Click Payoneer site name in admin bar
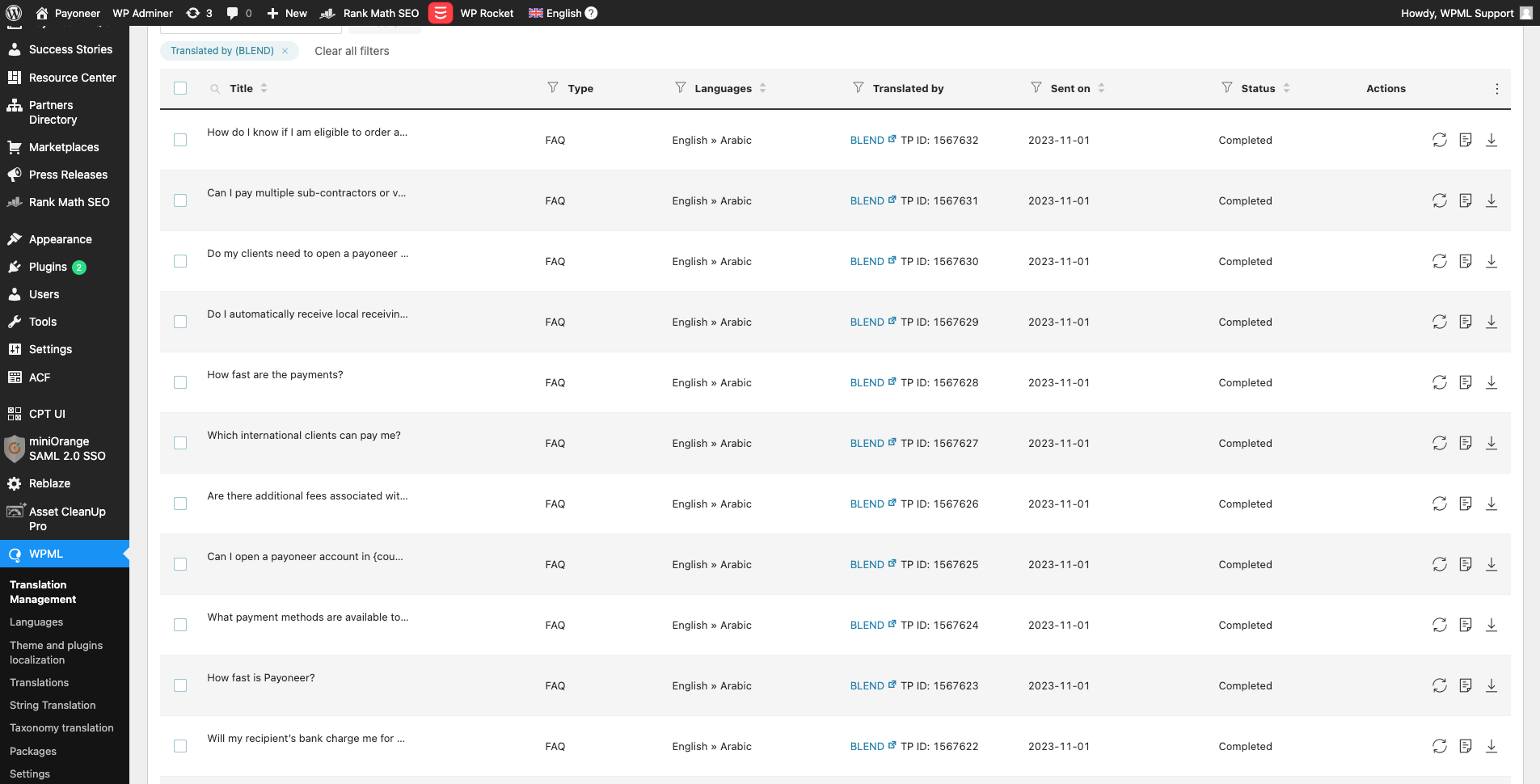This screenshot has height=784, width=1540. [x=69, y=13]
